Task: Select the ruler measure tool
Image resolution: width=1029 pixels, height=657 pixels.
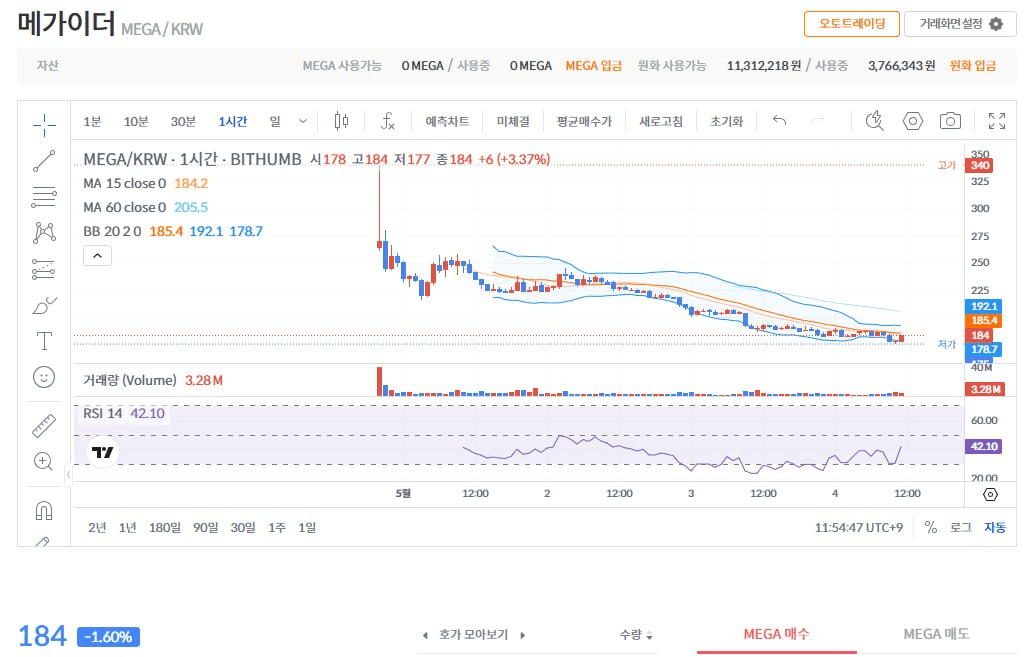Action: pyautogui.click(x=44, y=425)
